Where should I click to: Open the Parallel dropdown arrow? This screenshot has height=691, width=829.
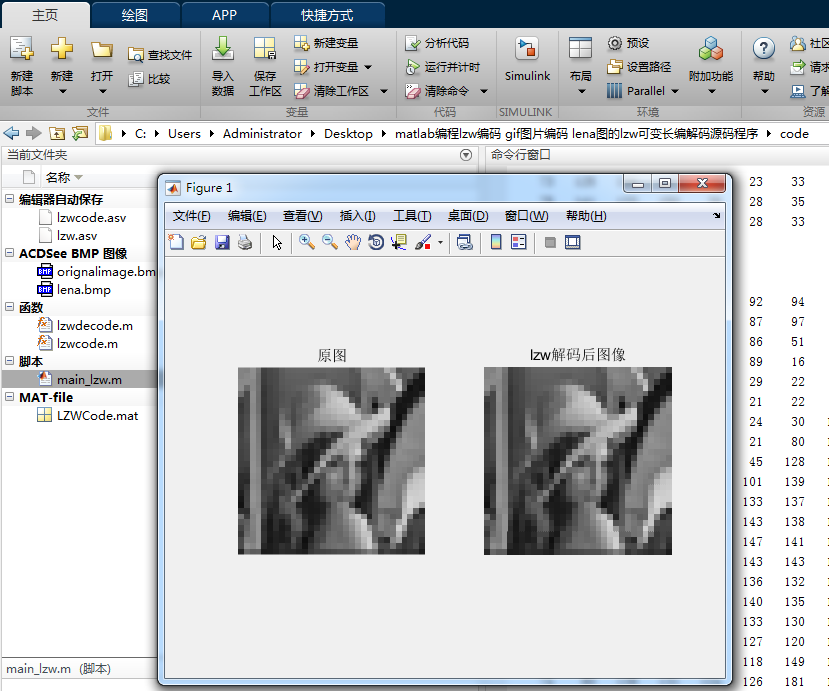[675, 91]
